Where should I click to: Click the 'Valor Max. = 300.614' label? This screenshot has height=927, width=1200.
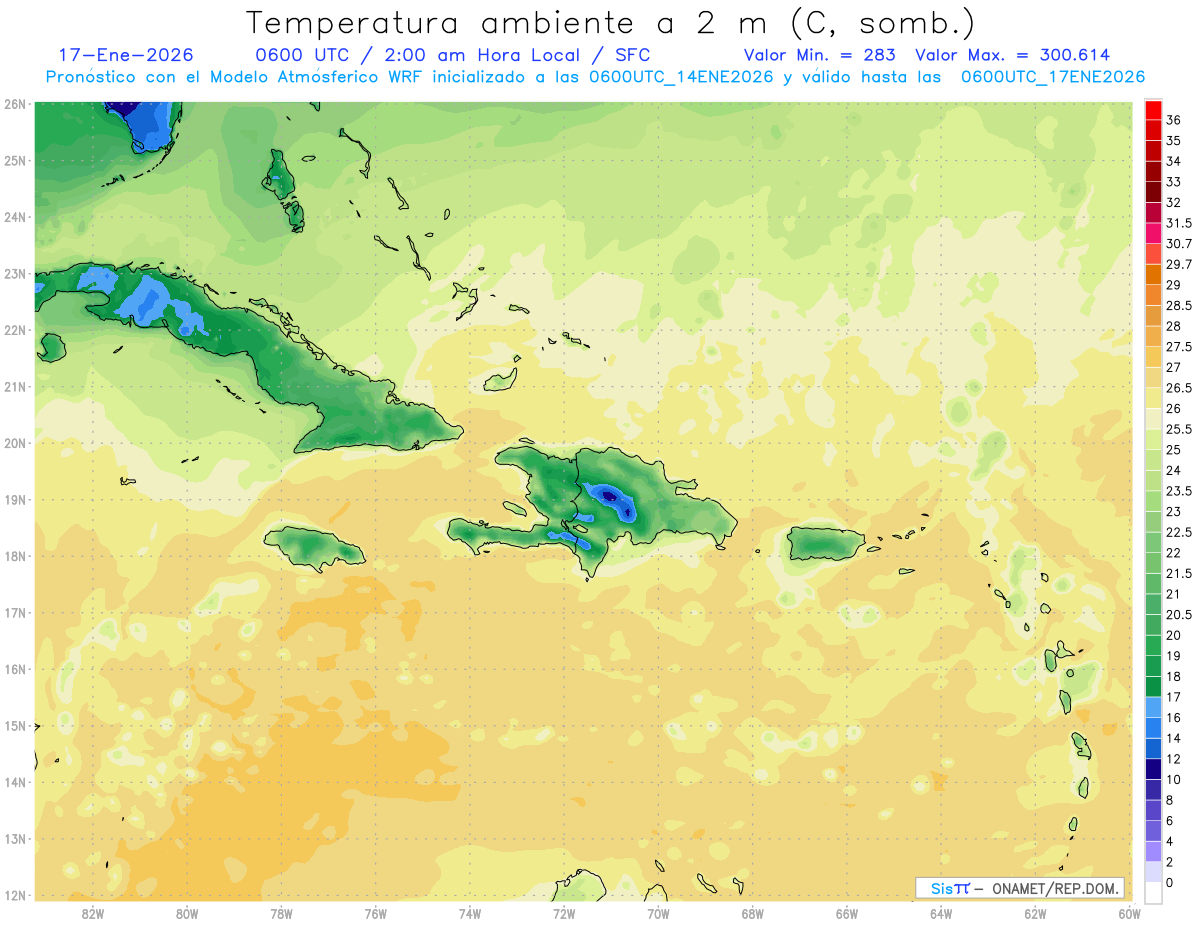1012,55
